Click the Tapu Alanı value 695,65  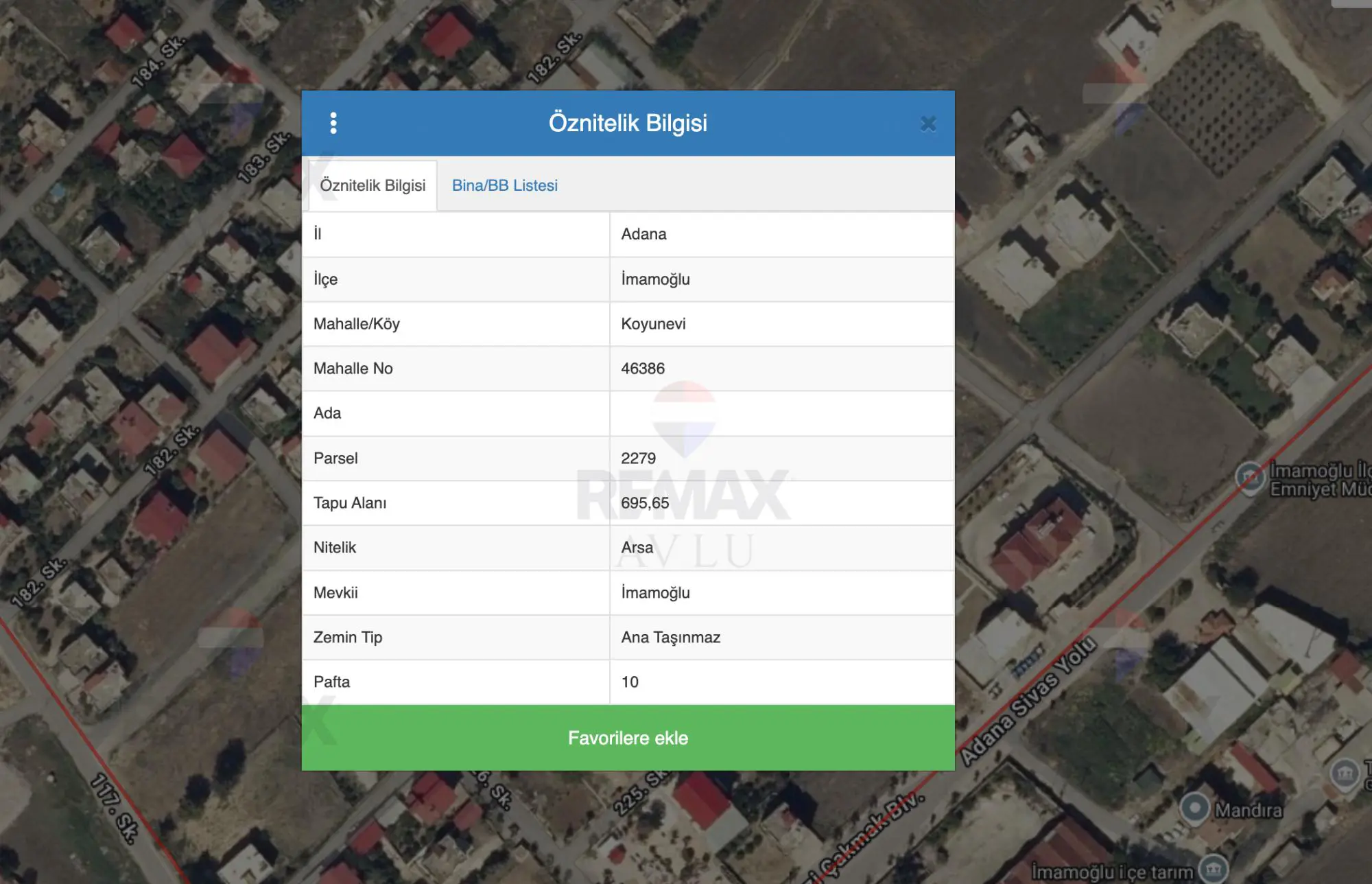[x=645, y=503]
